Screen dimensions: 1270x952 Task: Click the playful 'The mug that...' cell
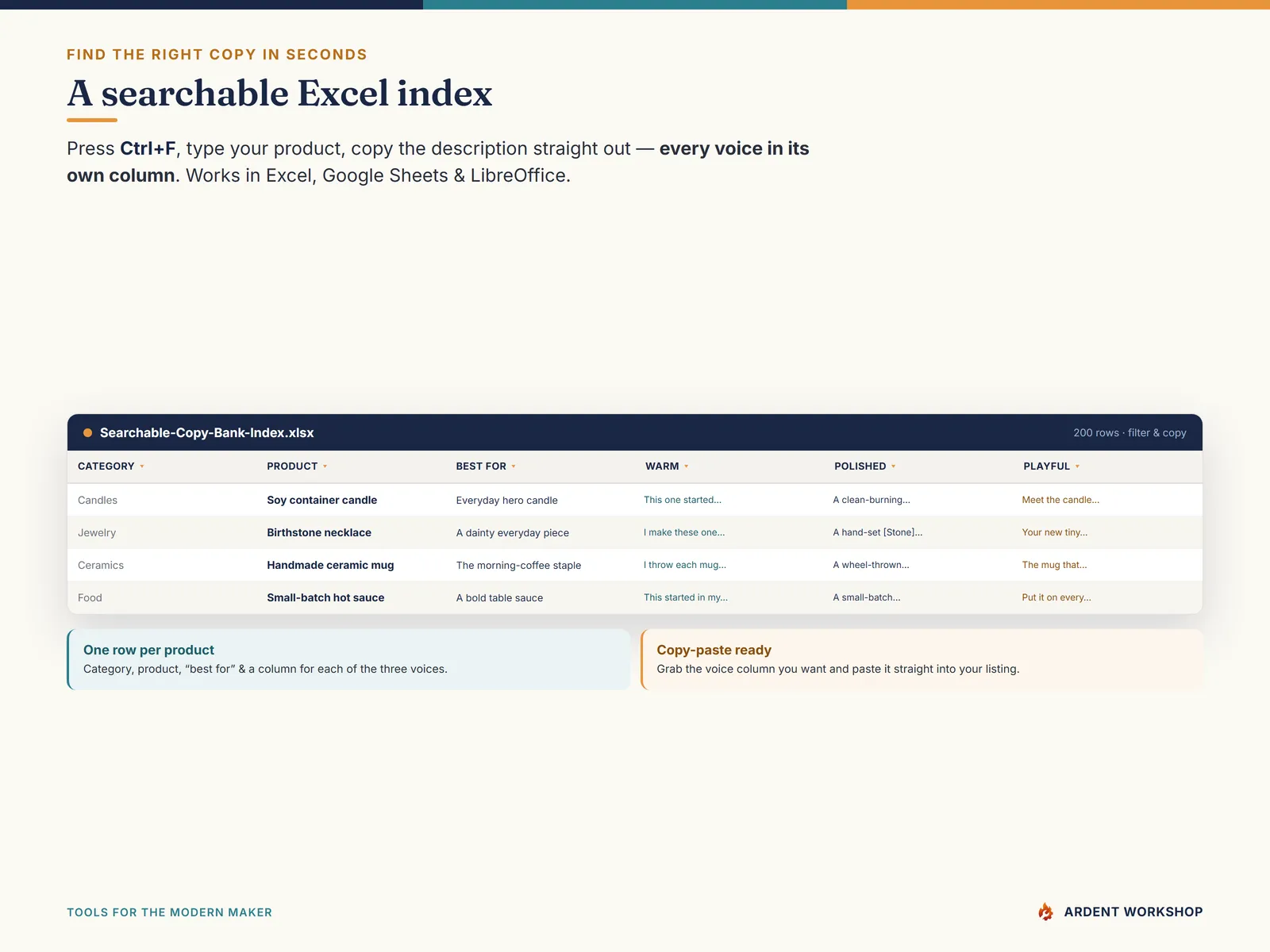[1054, 565]
